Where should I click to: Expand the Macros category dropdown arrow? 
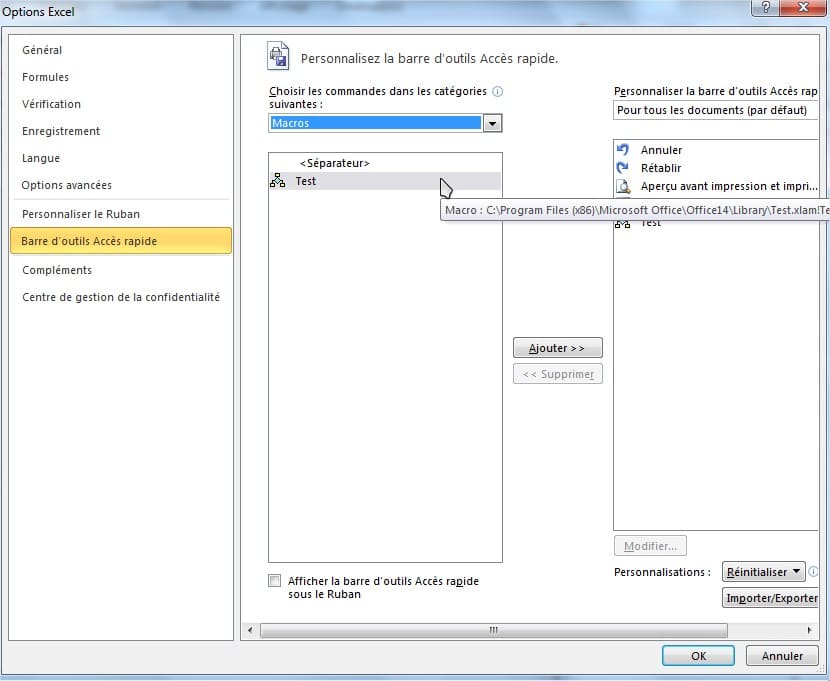point(491,123)
